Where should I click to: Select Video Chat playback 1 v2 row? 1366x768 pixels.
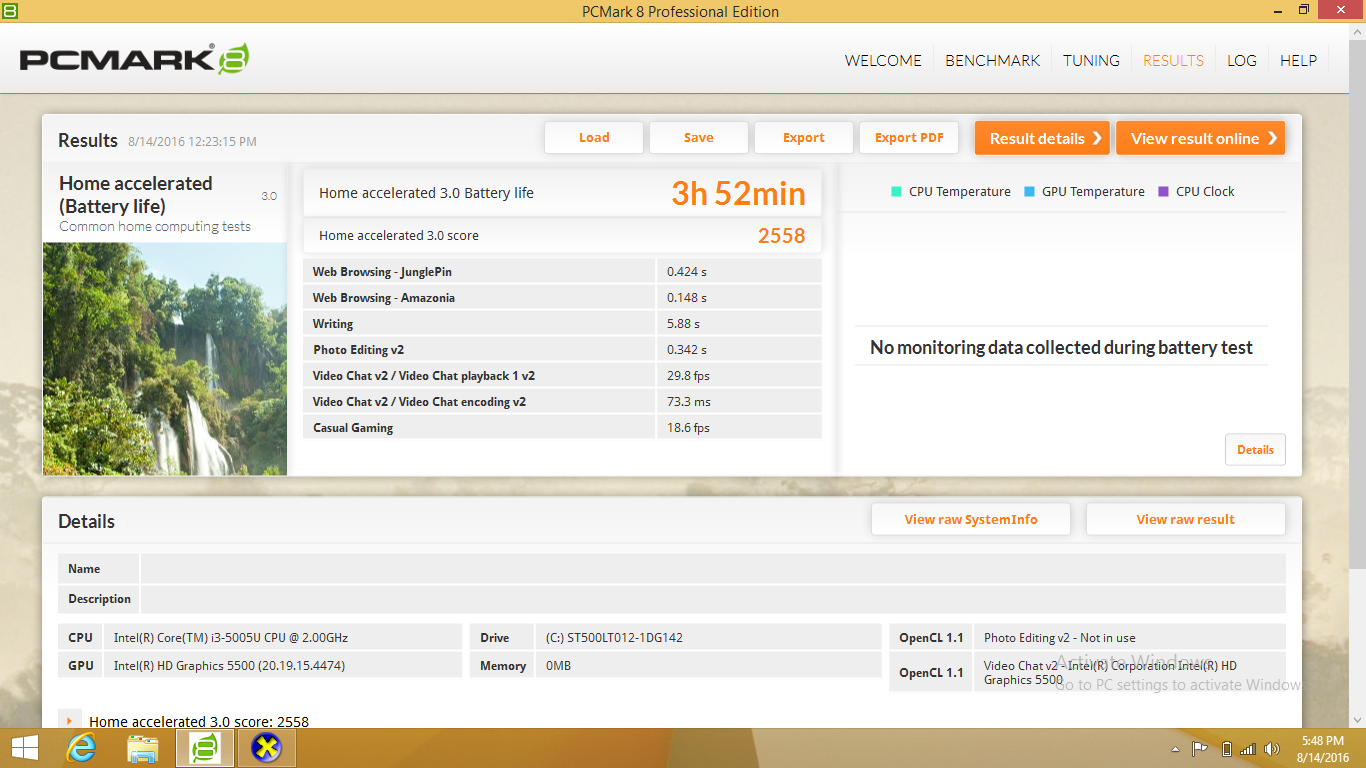point(562,375)
